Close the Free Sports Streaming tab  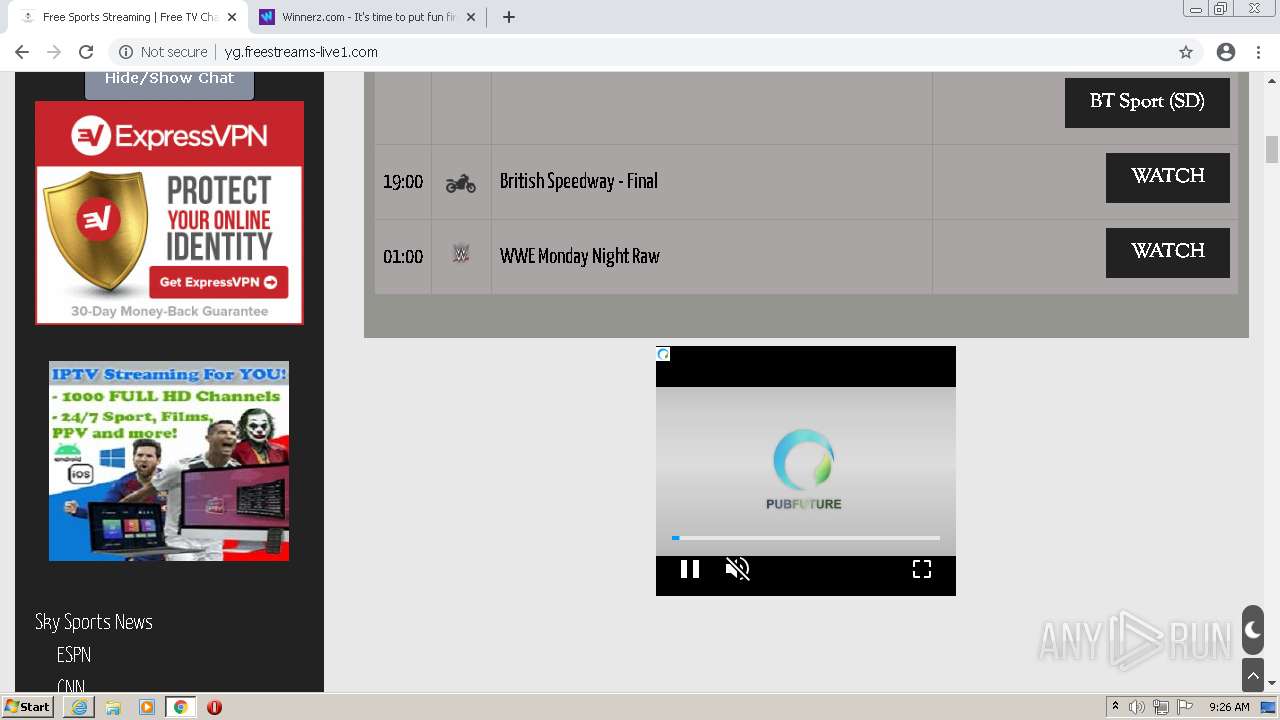click(231, 17)
